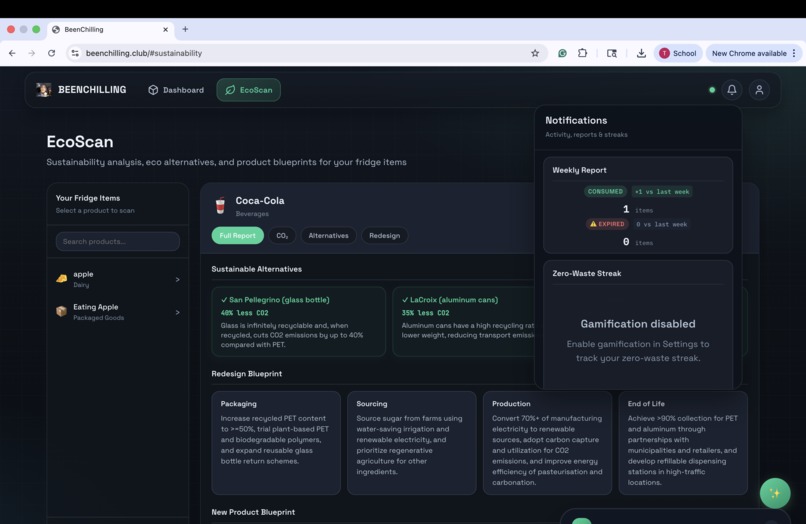Click "0 vs last week" label
The width and height of the screenshot is (806, 524).
click(662, 224)
